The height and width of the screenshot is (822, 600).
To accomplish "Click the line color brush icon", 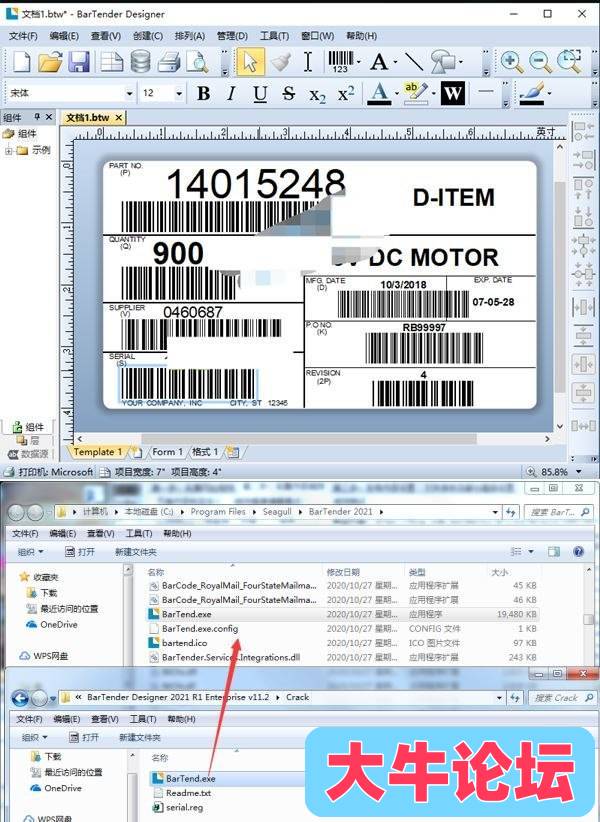I will [531, 93].
